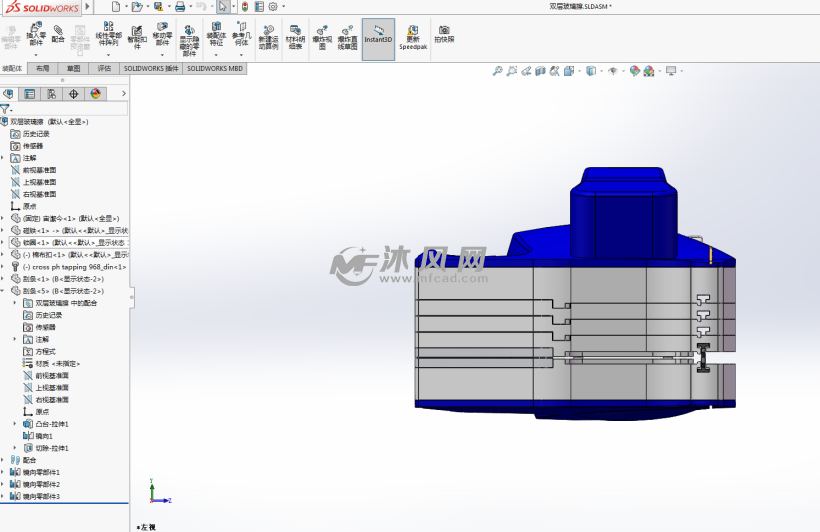820x532 pixels.
Task: Click the New document icon
Action: pos(116,7)
